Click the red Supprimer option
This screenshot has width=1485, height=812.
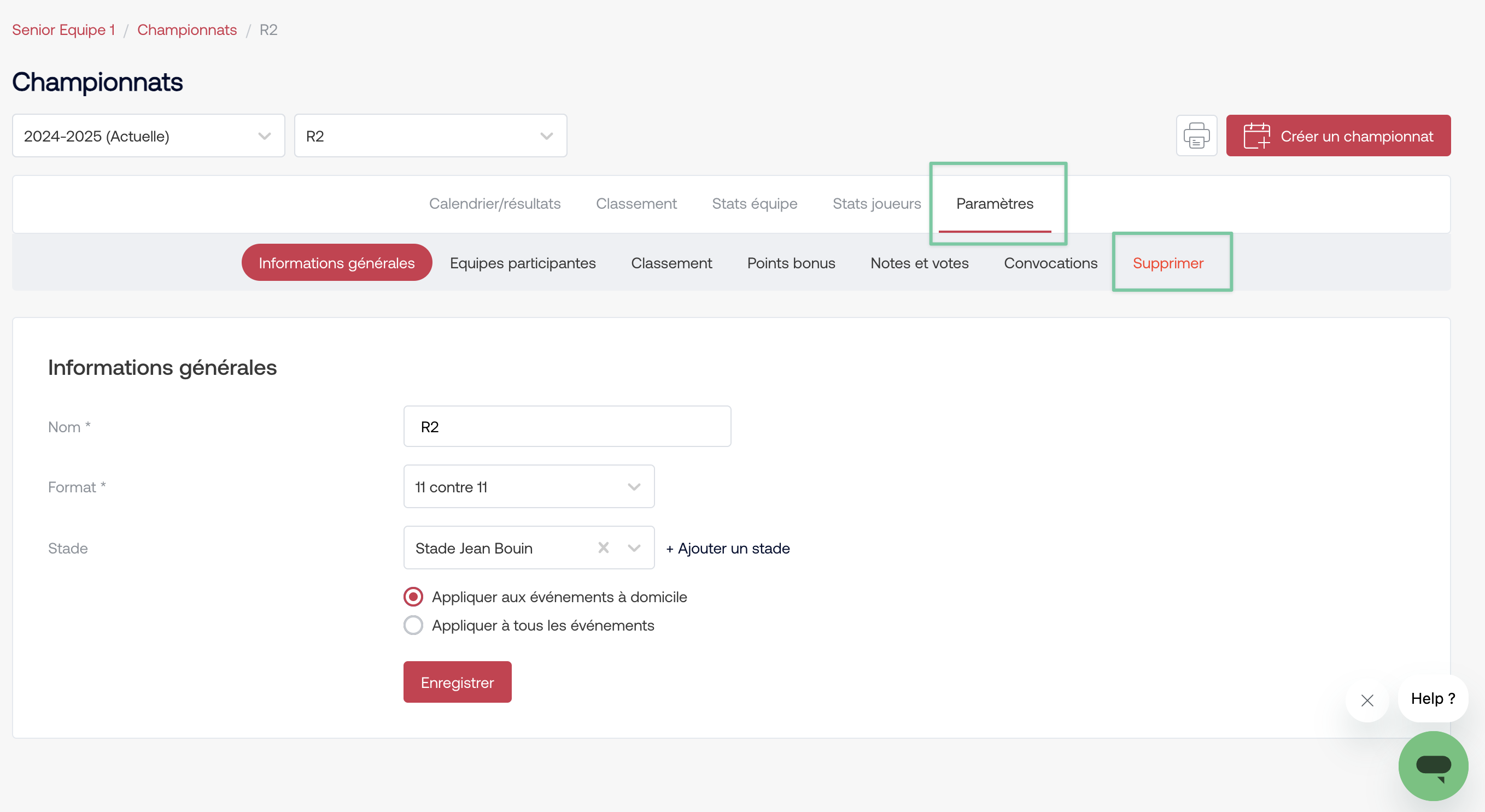1168,263
